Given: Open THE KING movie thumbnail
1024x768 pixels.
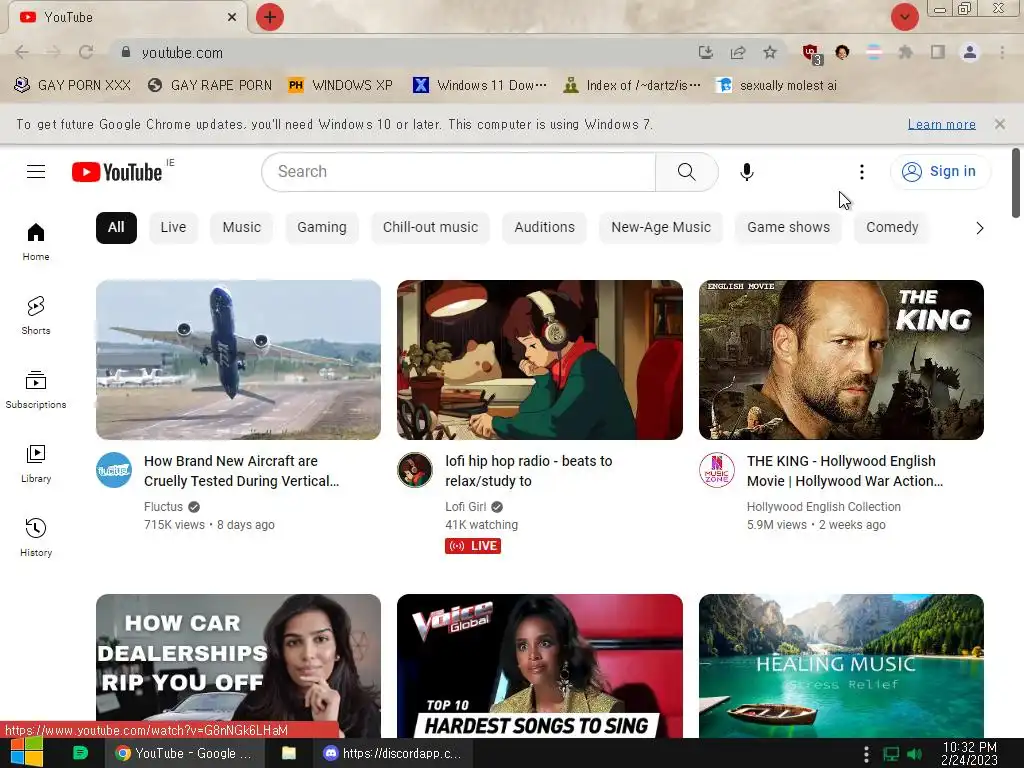Looking at the screenshot, I should [x=841, y=360].
